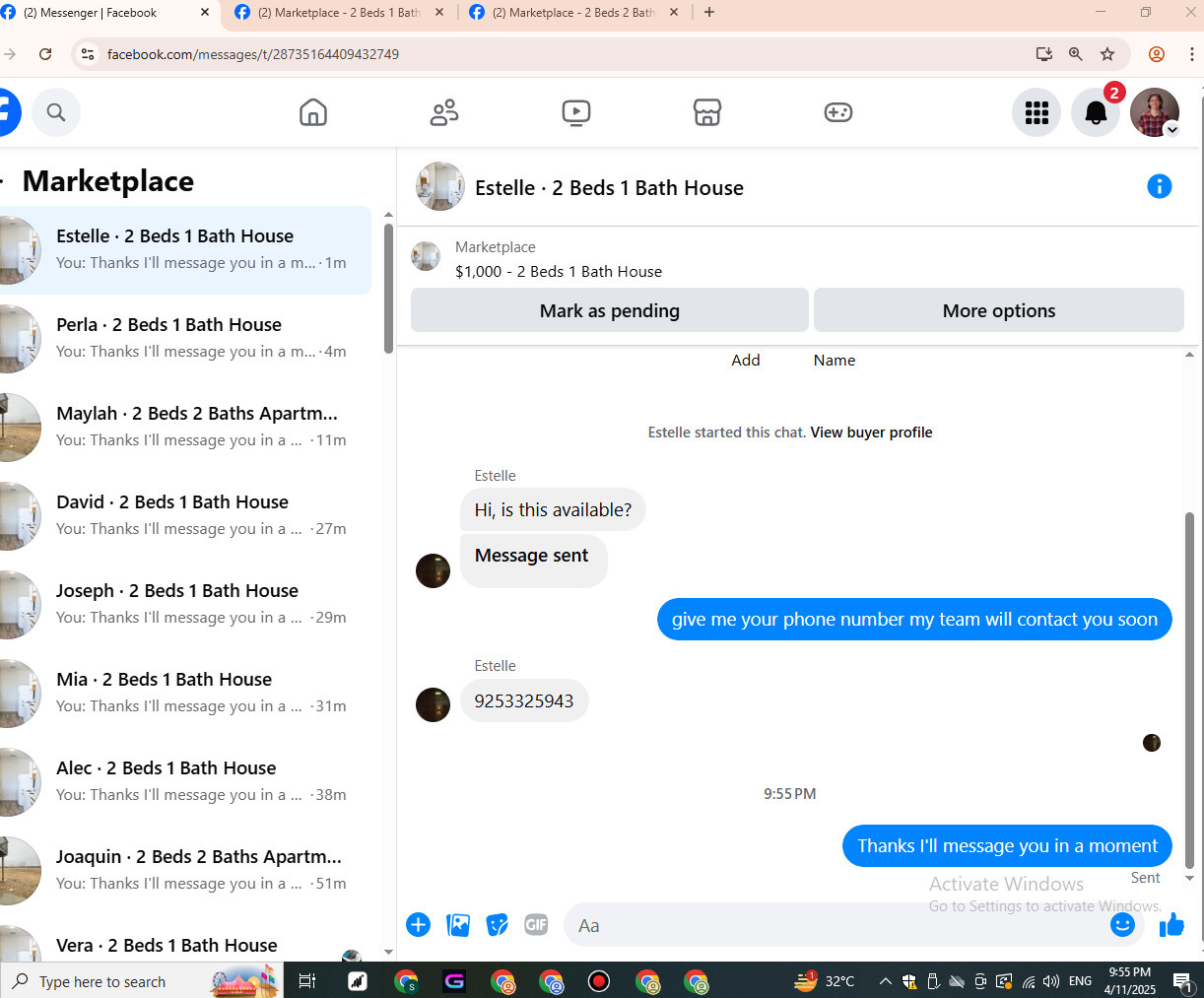The image size is (1204, 998).
Task: Choose a sticker icon
Action: click(x=498, y=925)
